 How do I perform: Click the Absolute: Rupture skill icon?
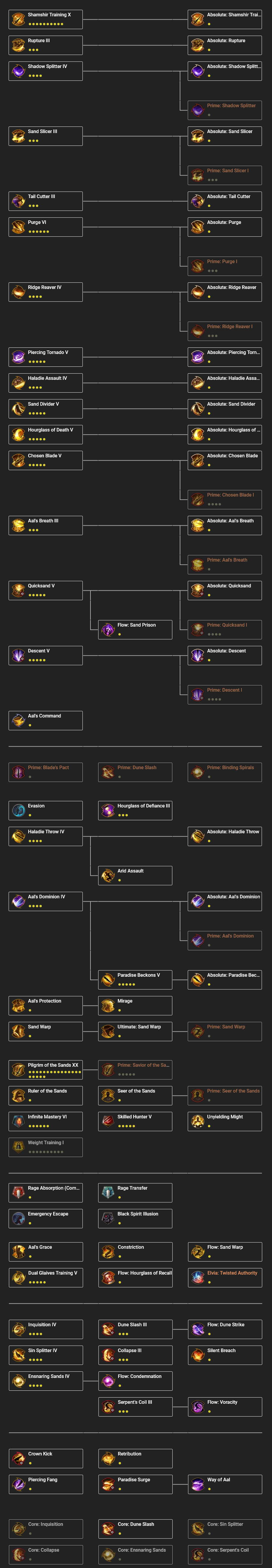[x=196, y=45]
